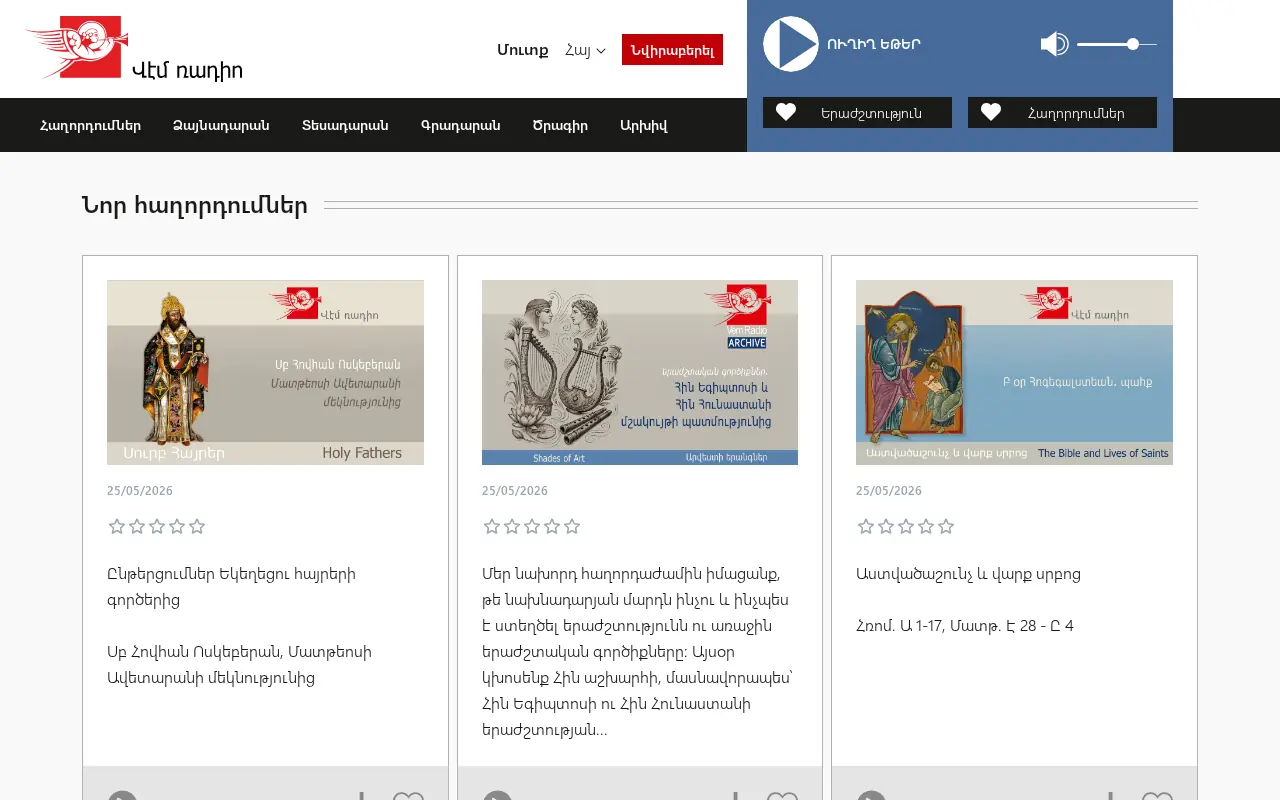Screen dimensions: 1280x800
Task: Click the red Նվիրաբերել donate button
Action: tap(672, 50)
